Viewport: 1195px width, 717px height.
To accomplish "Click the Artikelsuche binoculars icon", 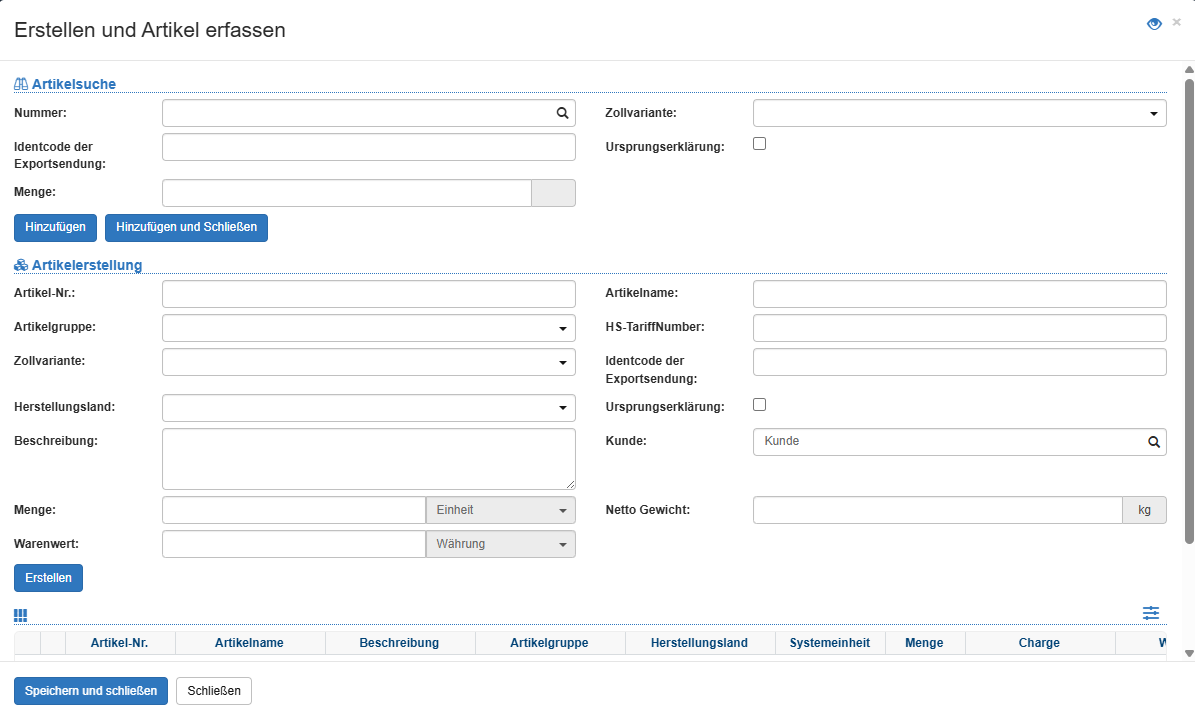I will point(21,84).
